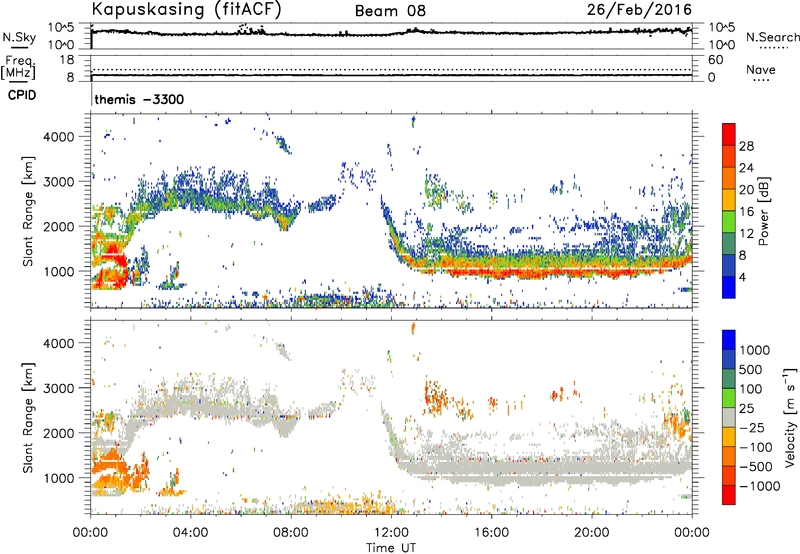
Task: Click the 'Time UT' axis title
Action: pyautogui.click(x=391, y=547)
